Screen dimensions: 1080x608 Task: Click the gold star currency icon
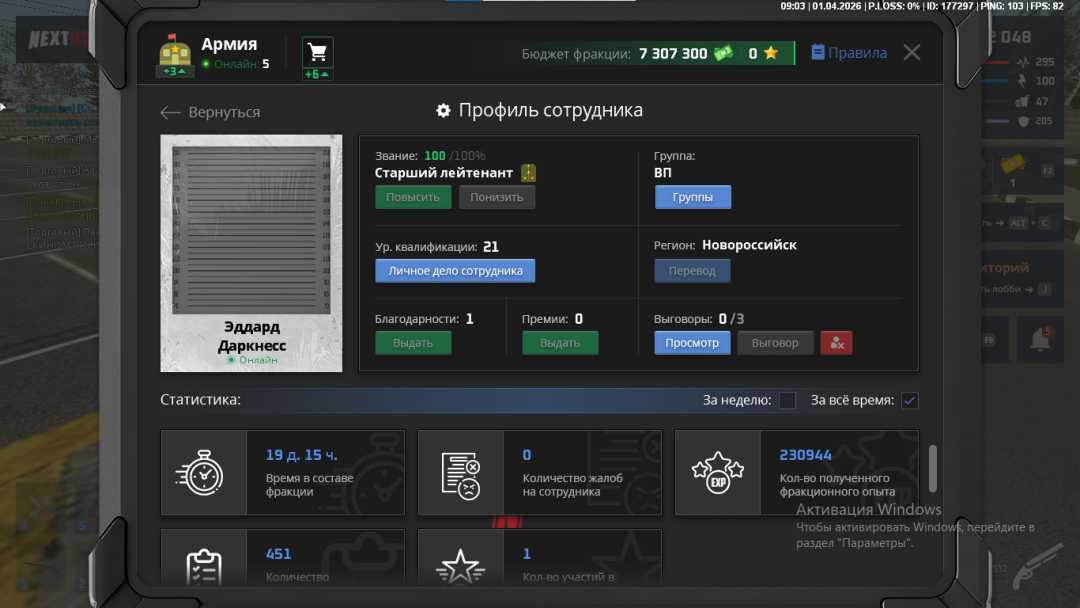[771, 54]
